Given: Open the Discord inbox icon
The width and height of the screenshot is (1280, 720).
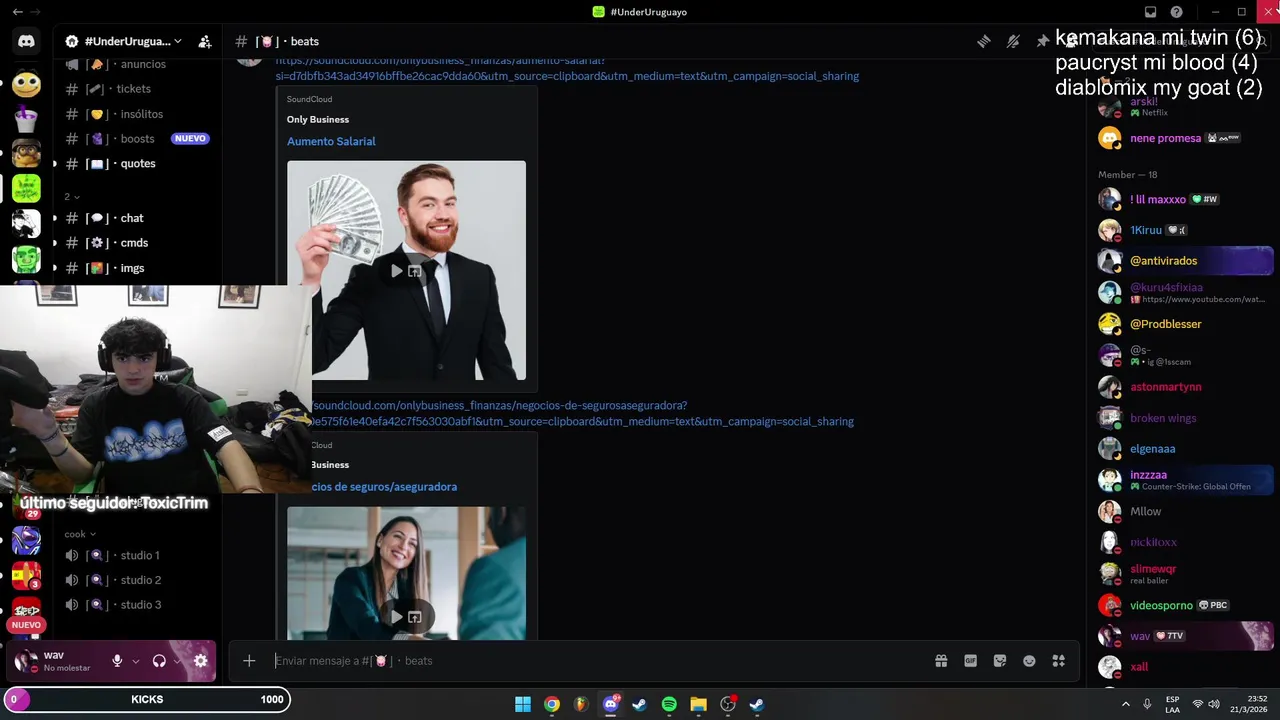Looking at the screenshot, I should (x=1150, y=12).
